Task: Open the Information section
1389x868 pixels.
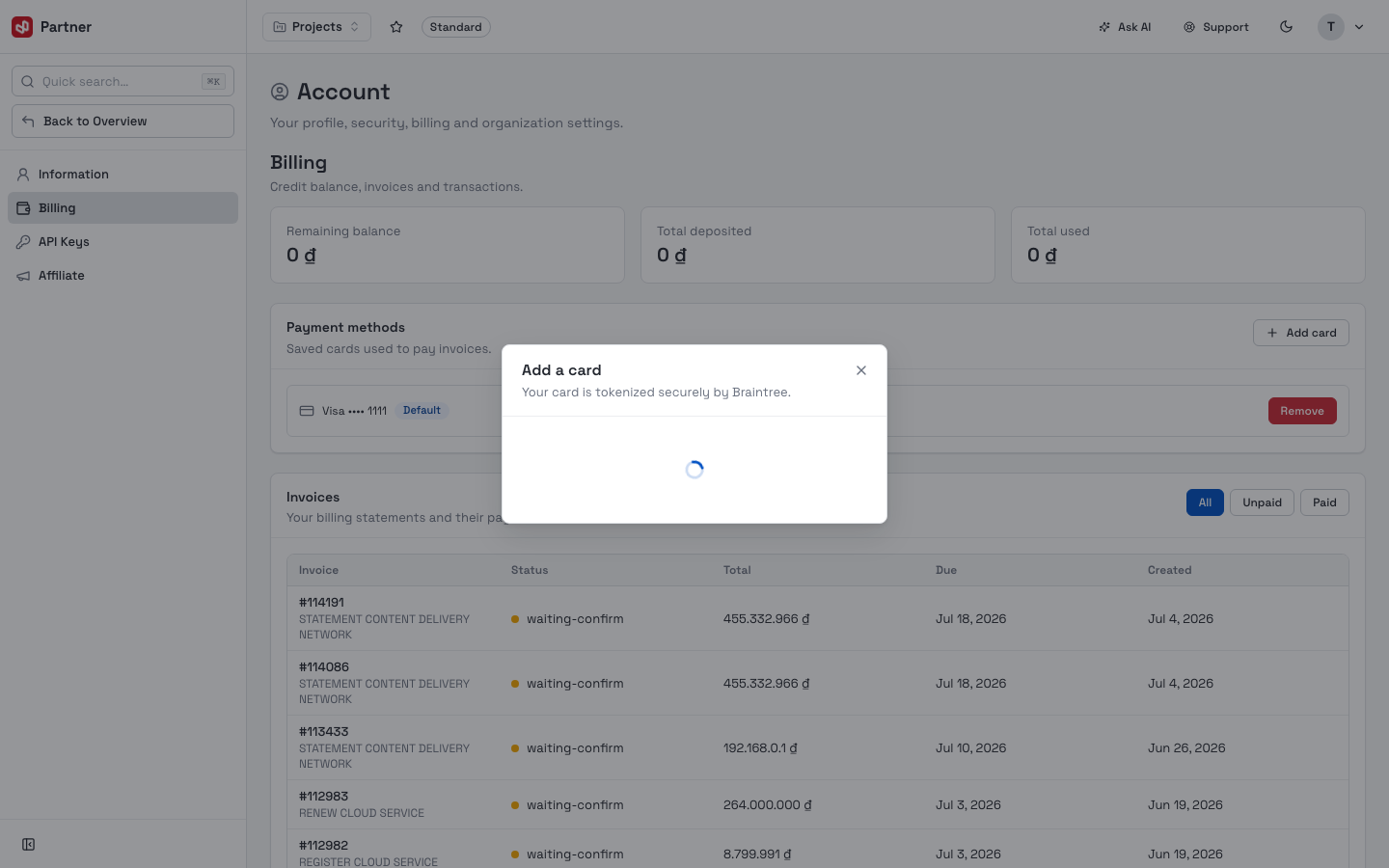Action: point(123,175)
